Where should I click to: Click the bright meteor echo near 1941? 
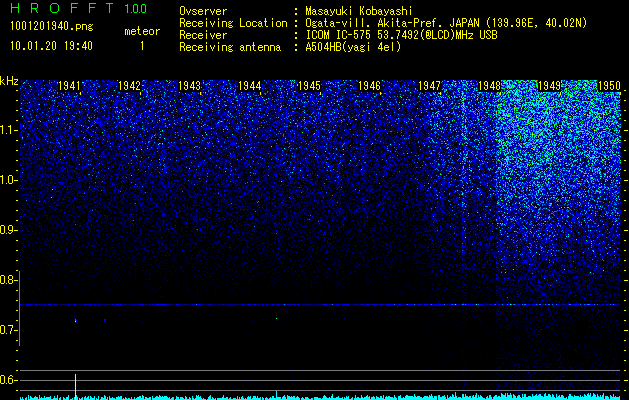click(75, 320)
